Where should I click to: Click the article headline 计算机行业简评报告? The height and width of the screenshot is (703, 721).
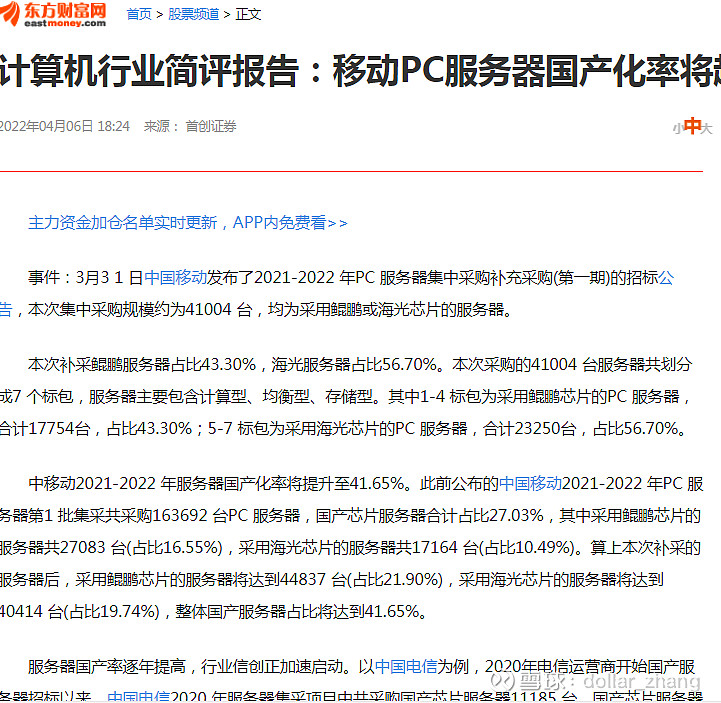tap(148, 70)
